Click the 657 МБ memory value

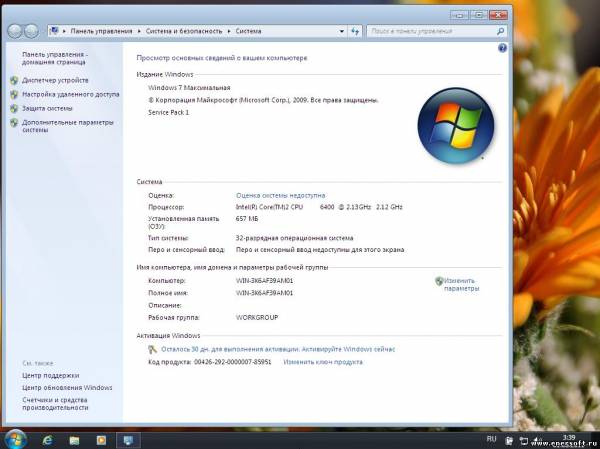(x=247, y=219)
